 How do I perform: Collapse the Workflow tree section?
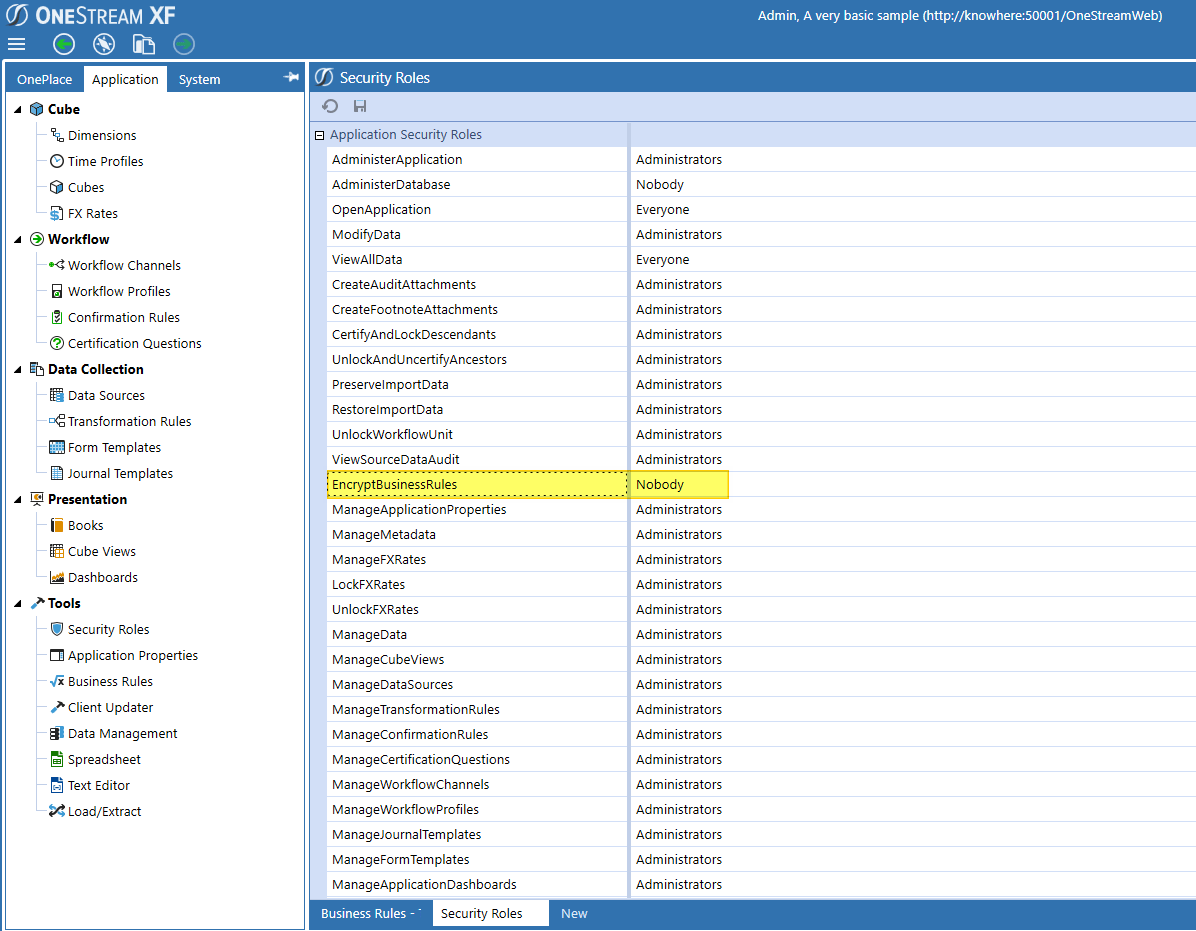[x=18, y=240]
